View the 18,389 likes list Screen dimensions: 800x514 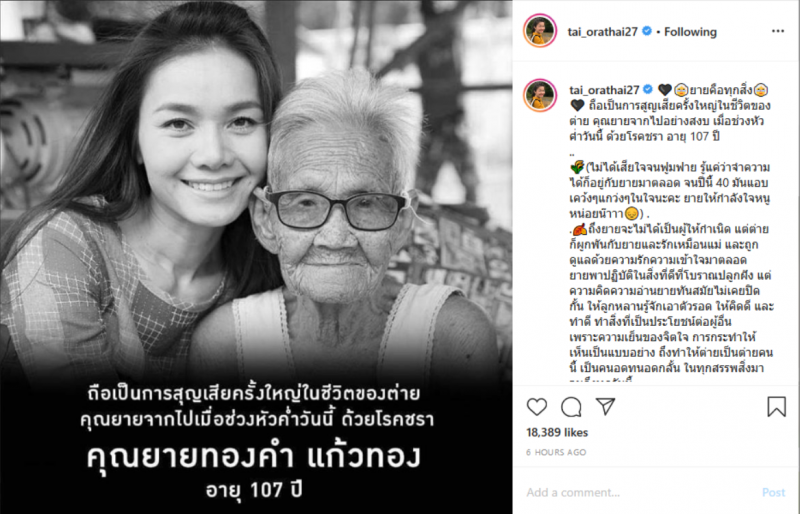[x=557, y=432]
